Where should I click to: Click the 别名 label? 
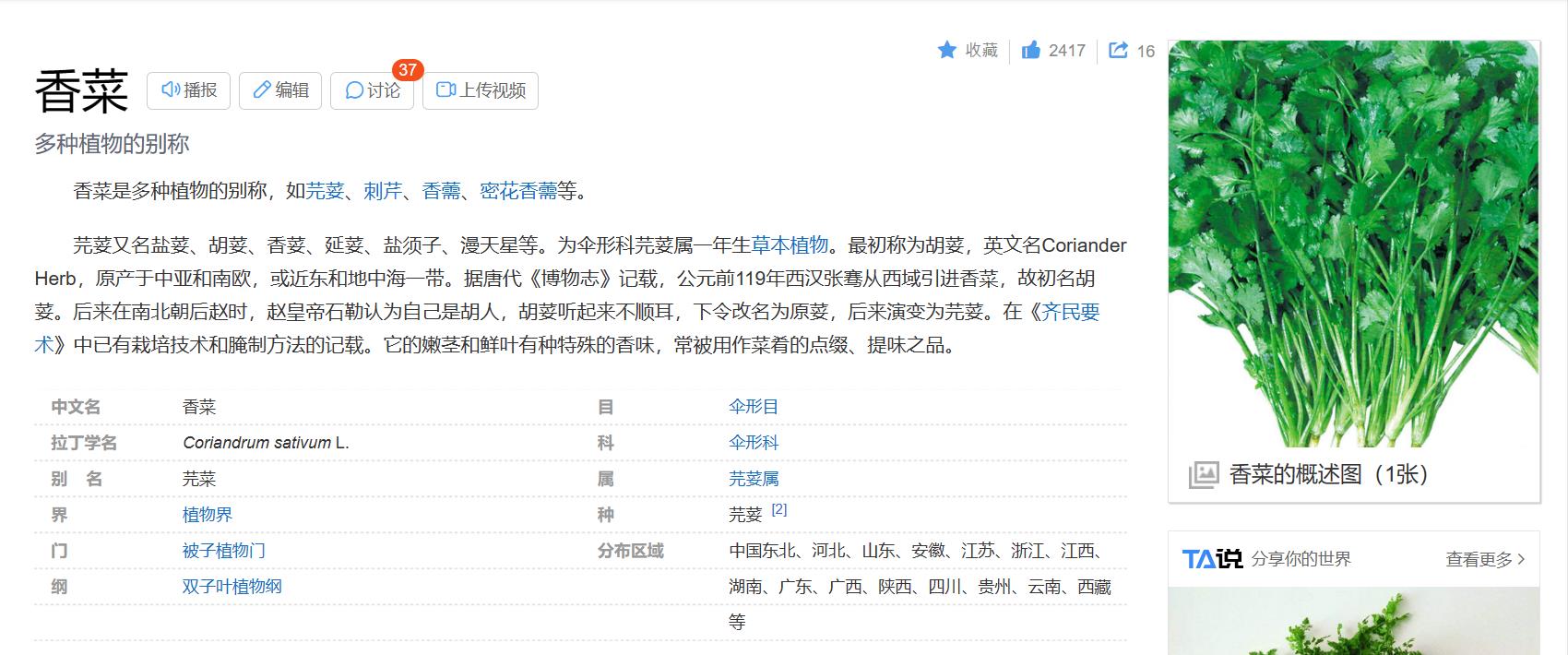tap(76, 479)
